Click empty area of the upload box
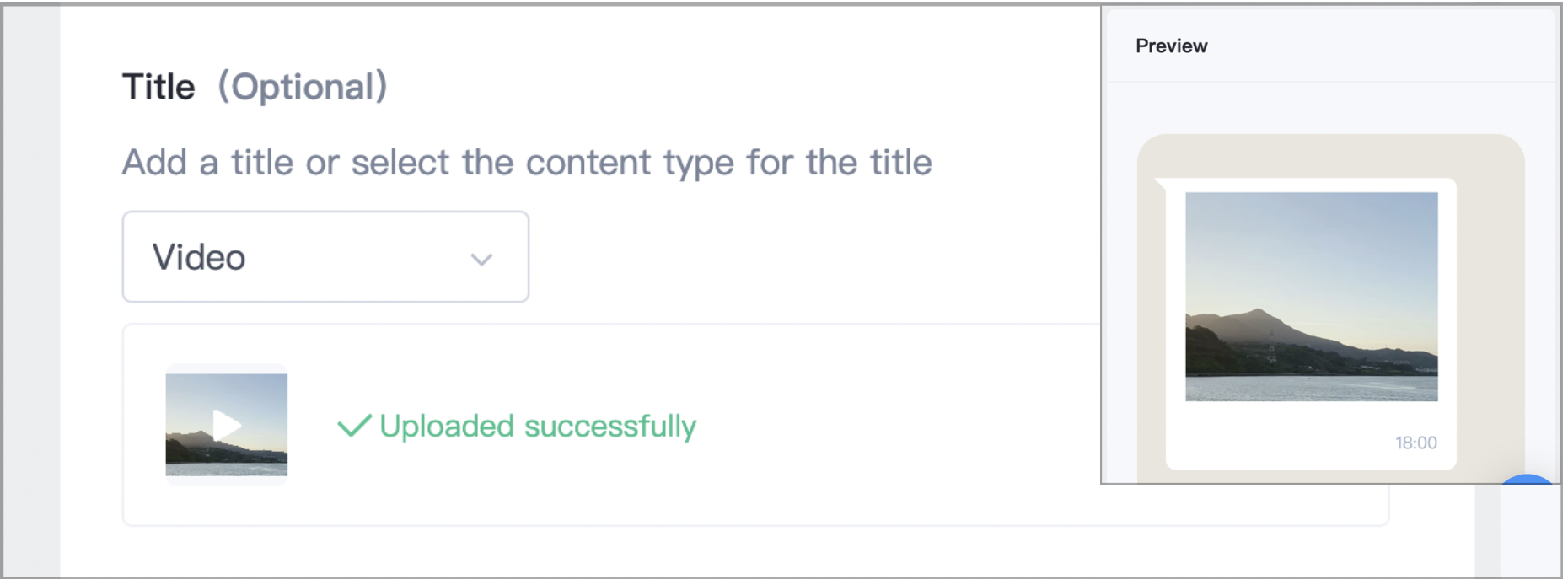 pos(885,426)
